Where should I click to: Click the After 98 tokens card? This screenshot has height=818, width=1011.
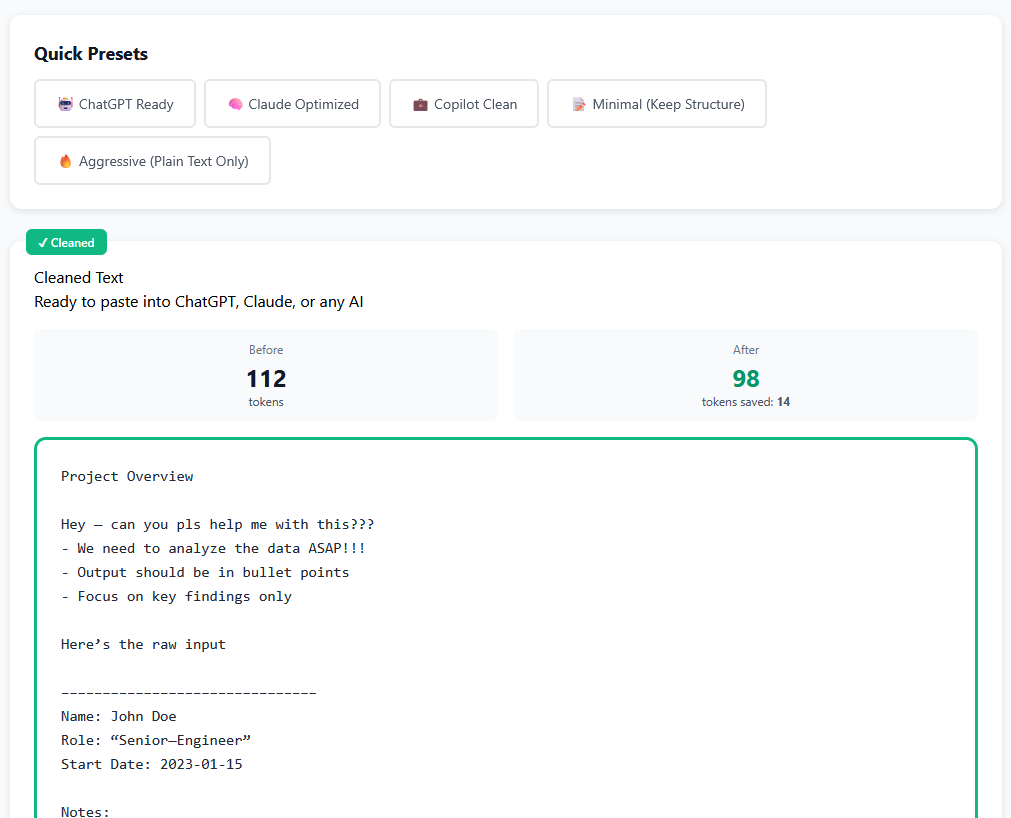click(745, 375)
